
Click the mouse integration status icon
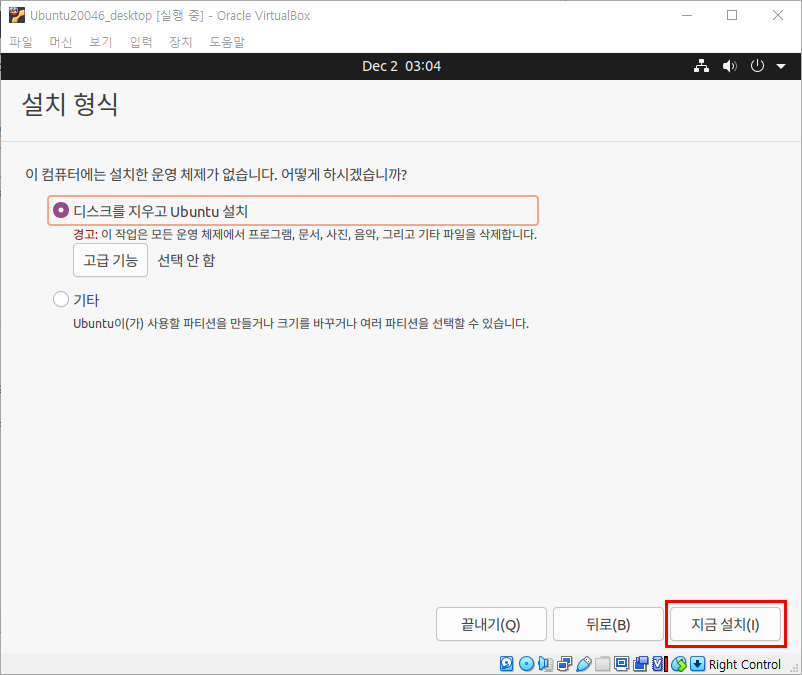click(x=679, y=664)
